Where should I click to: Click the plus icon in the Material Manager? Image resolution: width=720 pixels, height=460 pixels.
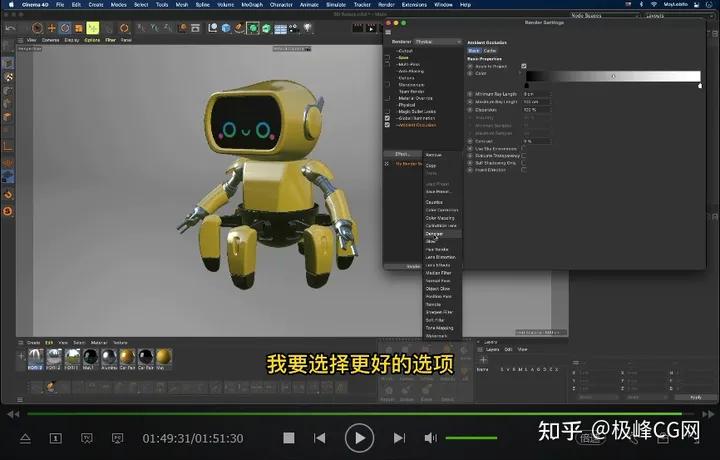21,356
